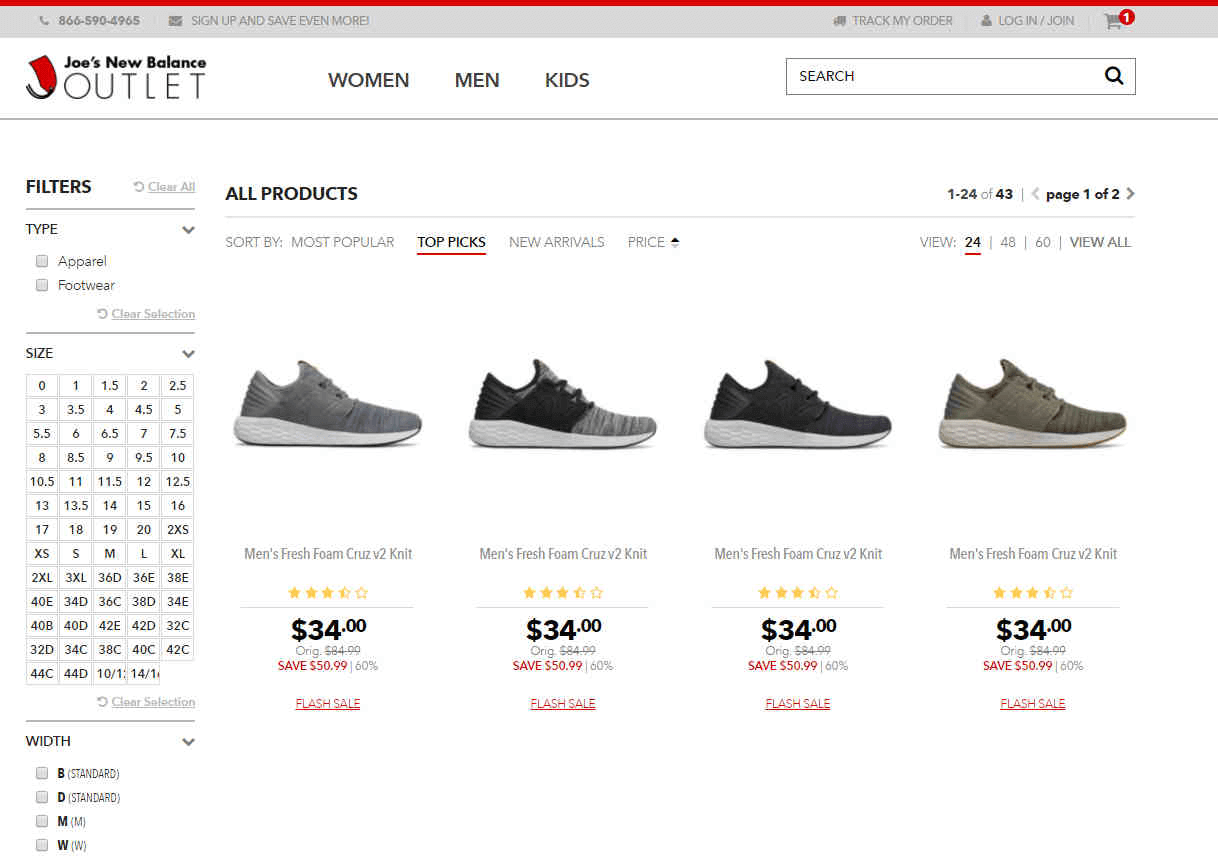
Task: Select size 36D filter
Action: (x=110, y=577)
